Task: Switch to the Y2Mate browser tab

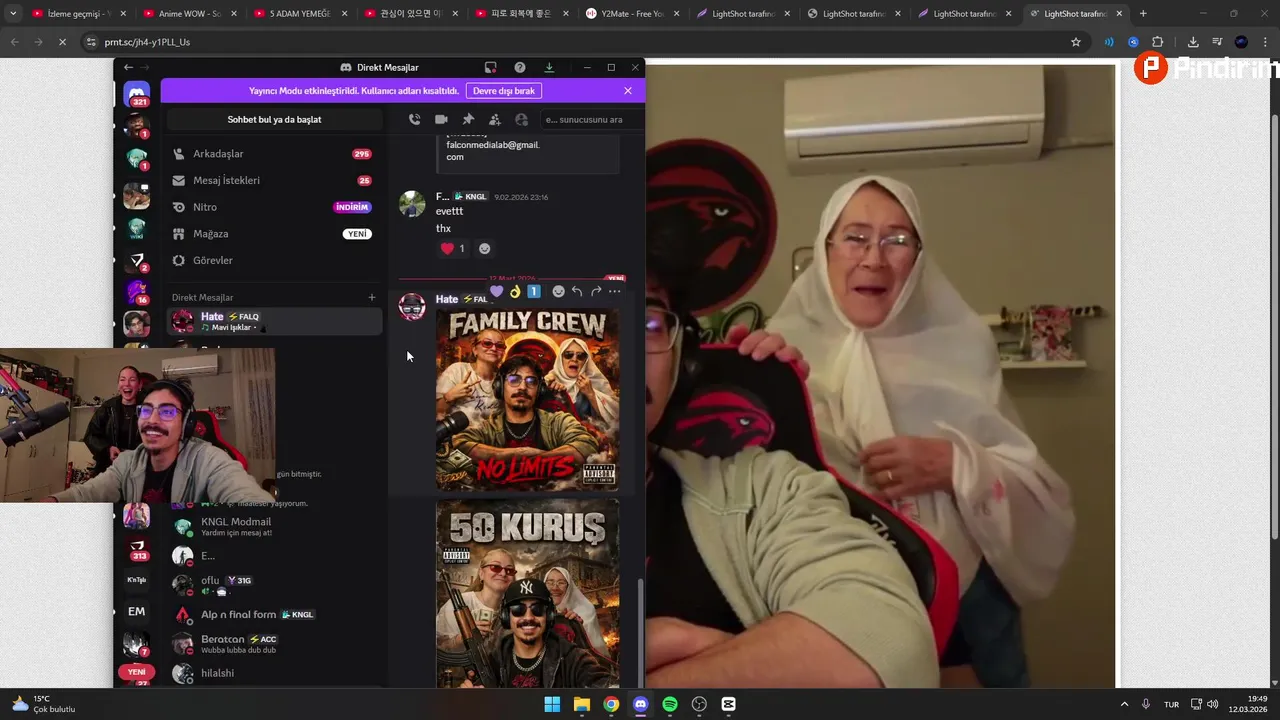Action: coord(631,14)
